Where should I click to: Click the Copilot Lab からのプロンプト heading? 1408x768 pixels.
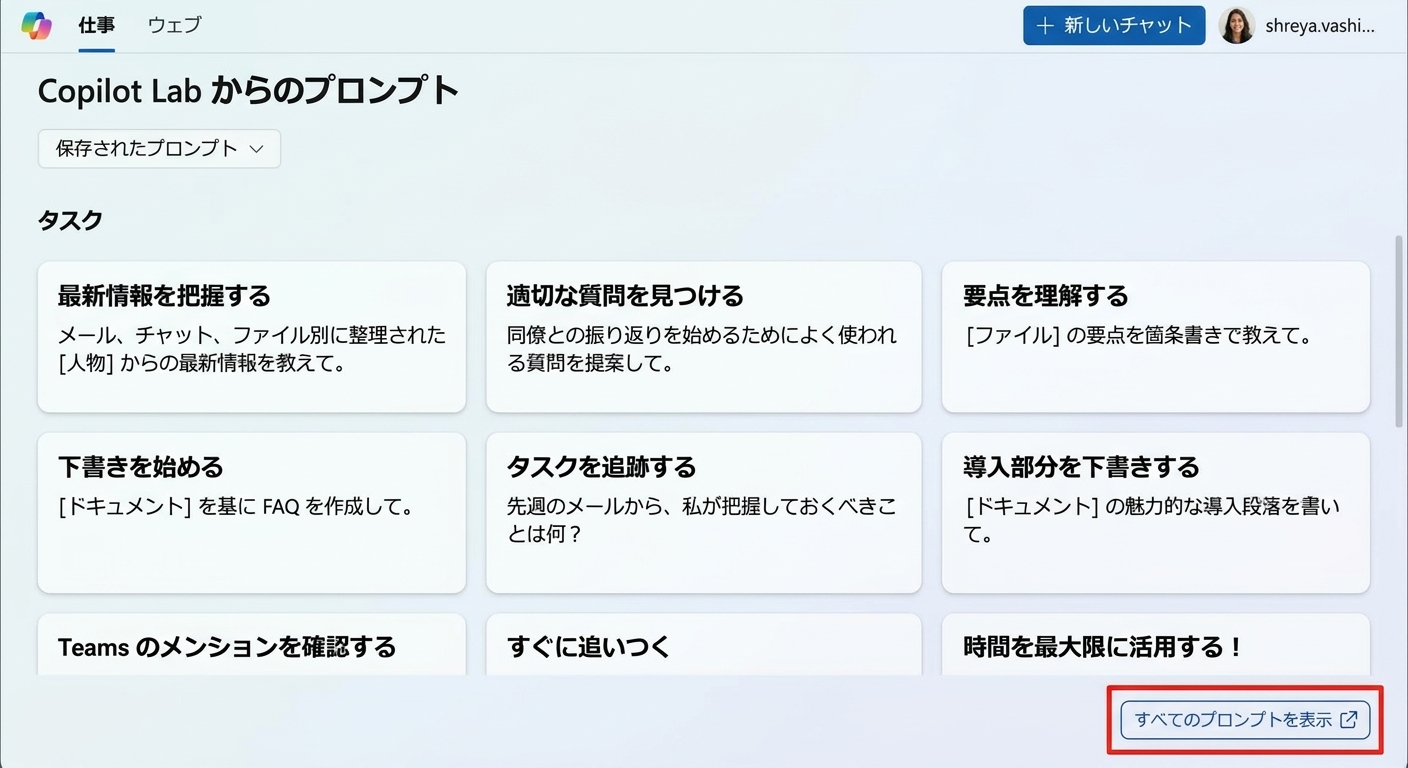tap(248, 91)
